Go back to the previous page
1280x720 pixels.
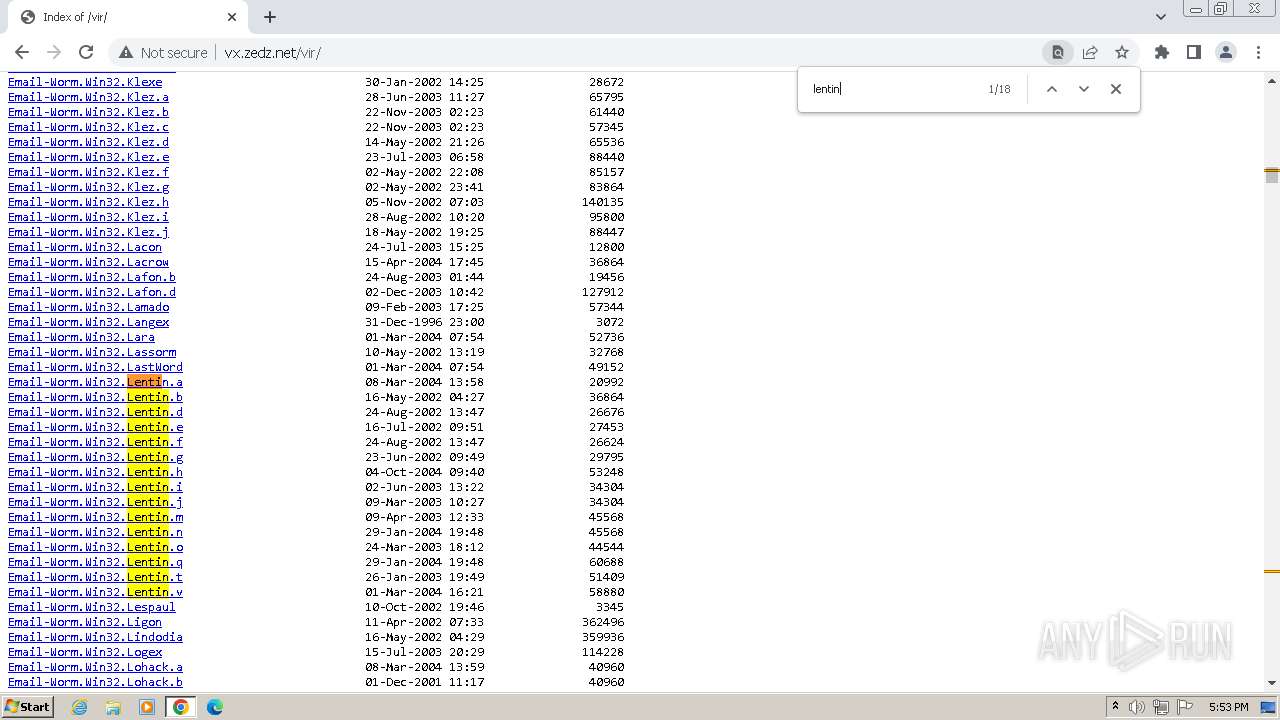22,52
